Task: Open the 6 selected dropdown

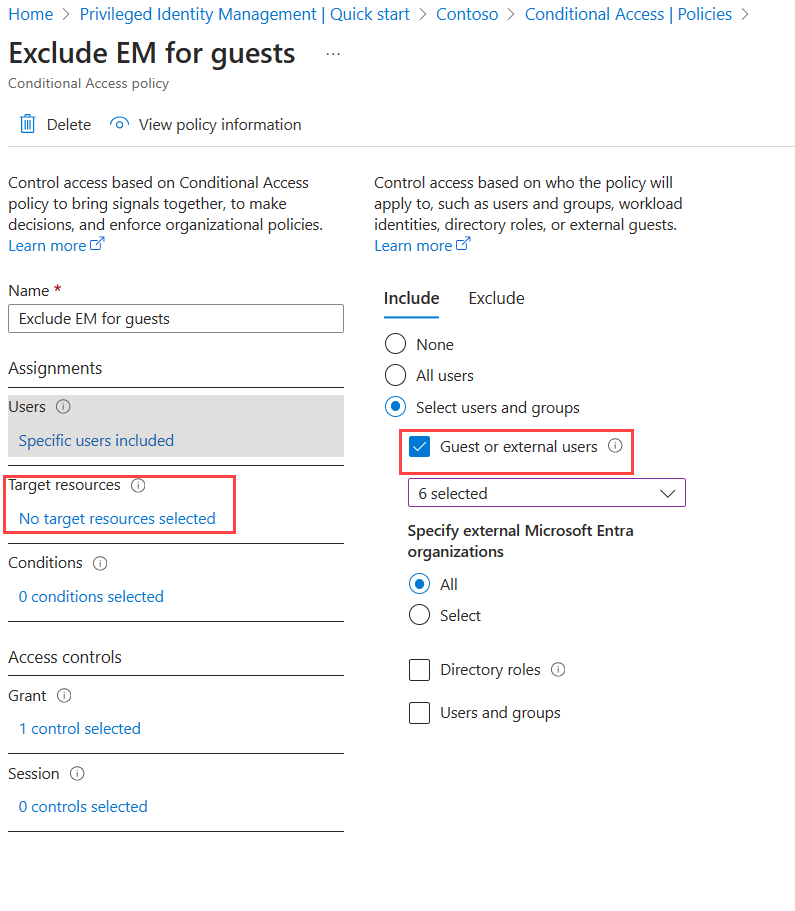Action: tap(546, 492)
